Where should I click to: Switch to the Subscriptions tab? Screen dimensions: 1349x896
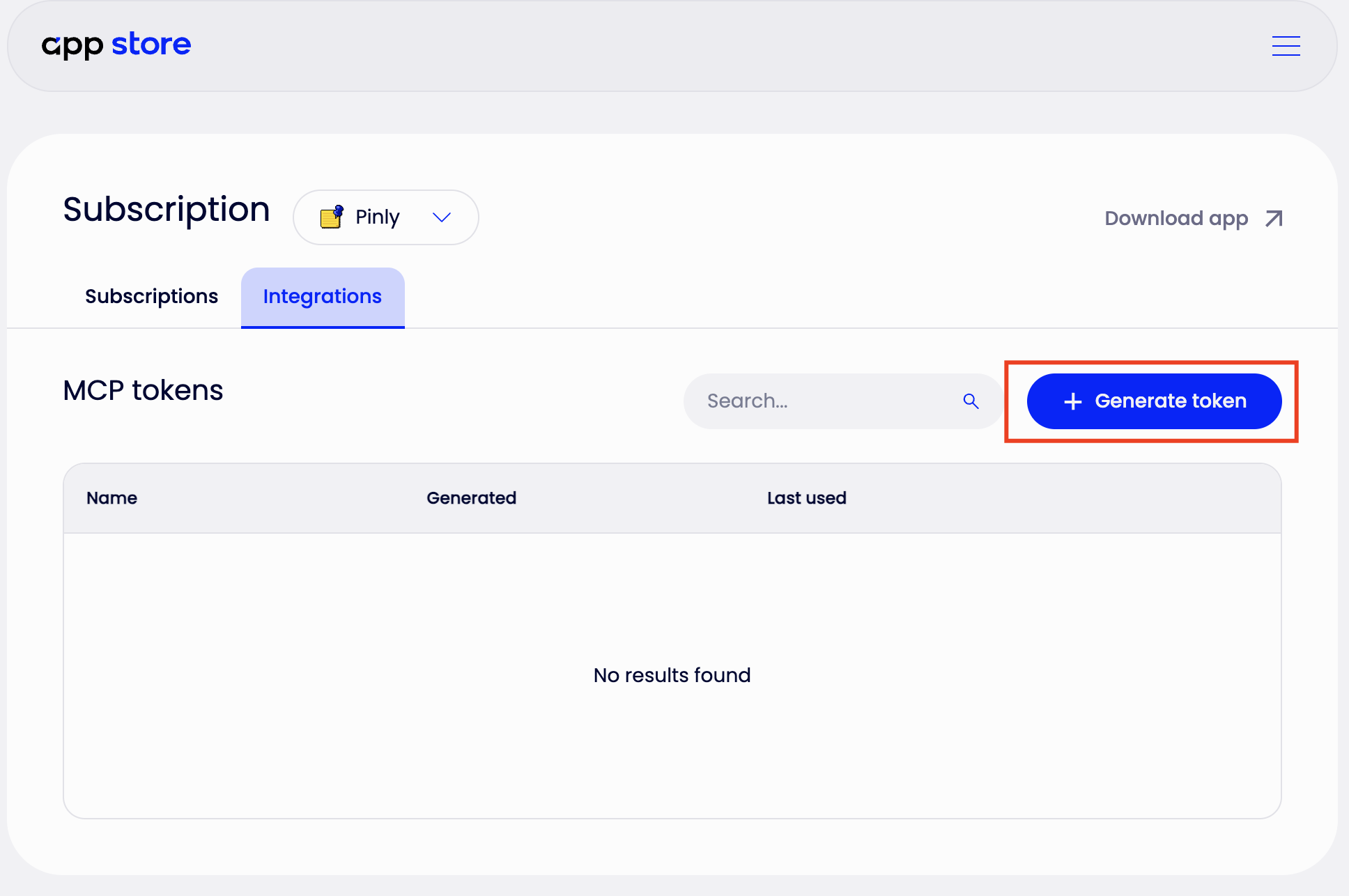[x=151, y=297]
